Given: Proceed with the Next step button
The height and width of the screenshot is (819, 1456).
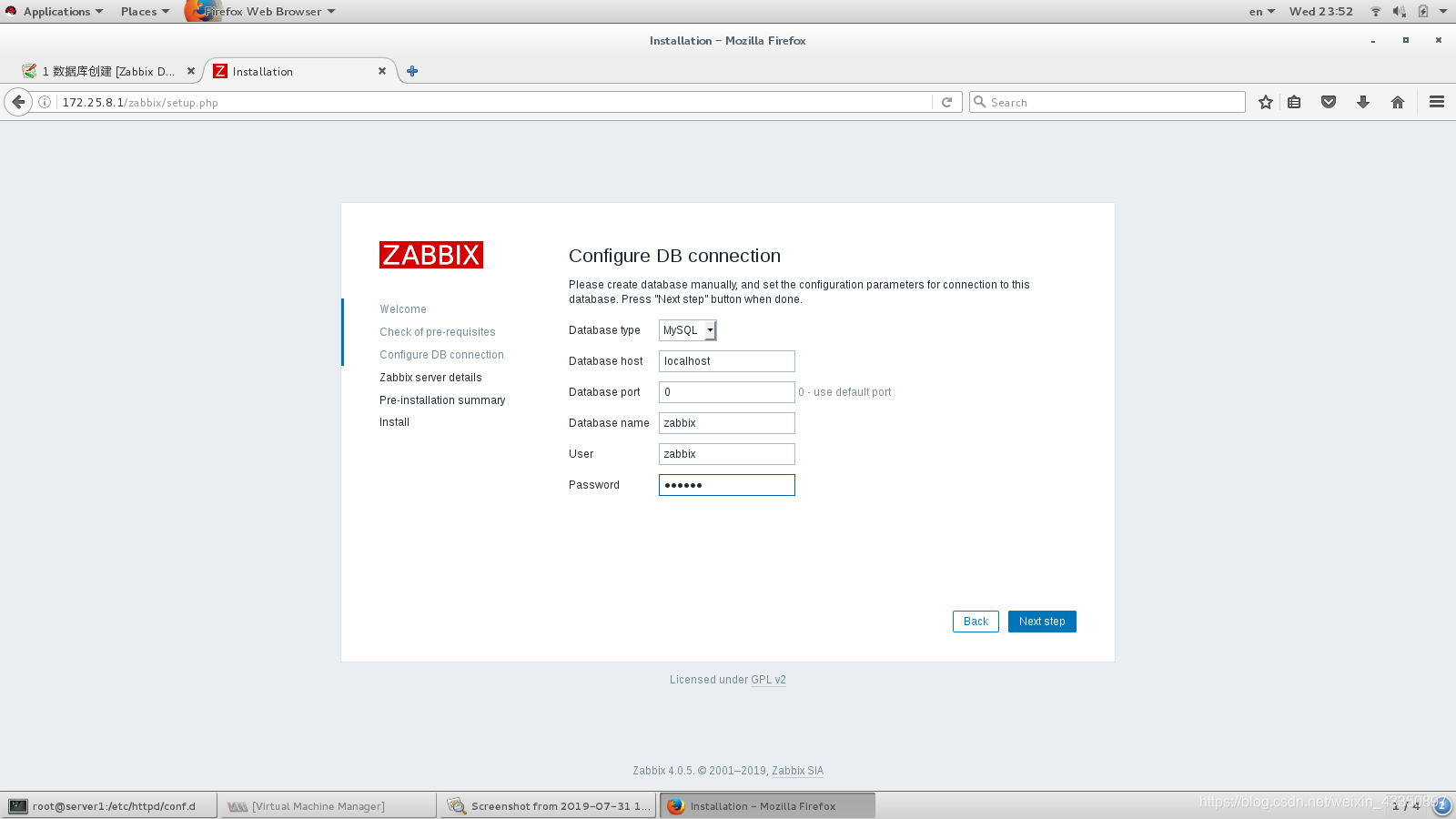Looking at the screenshot, I should click(x=1042, y=622).
